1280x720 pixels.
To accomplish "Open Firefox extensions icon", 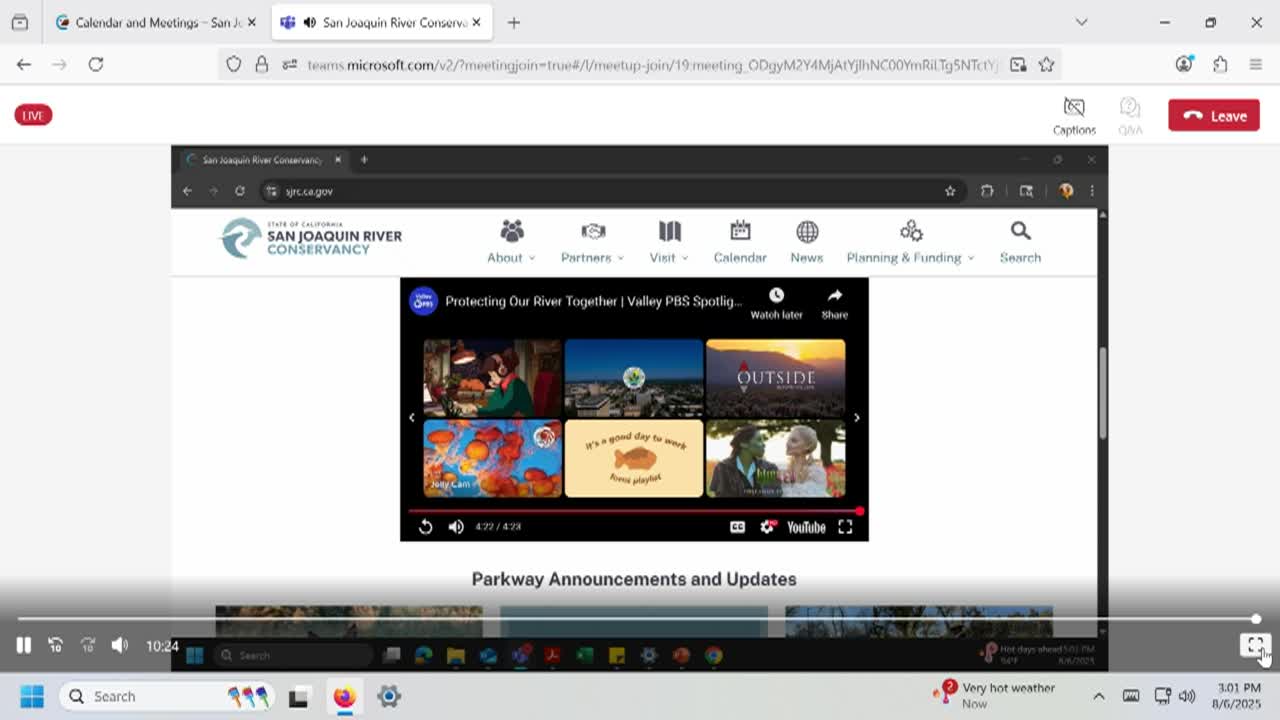I will click(x=1220, y=64).
